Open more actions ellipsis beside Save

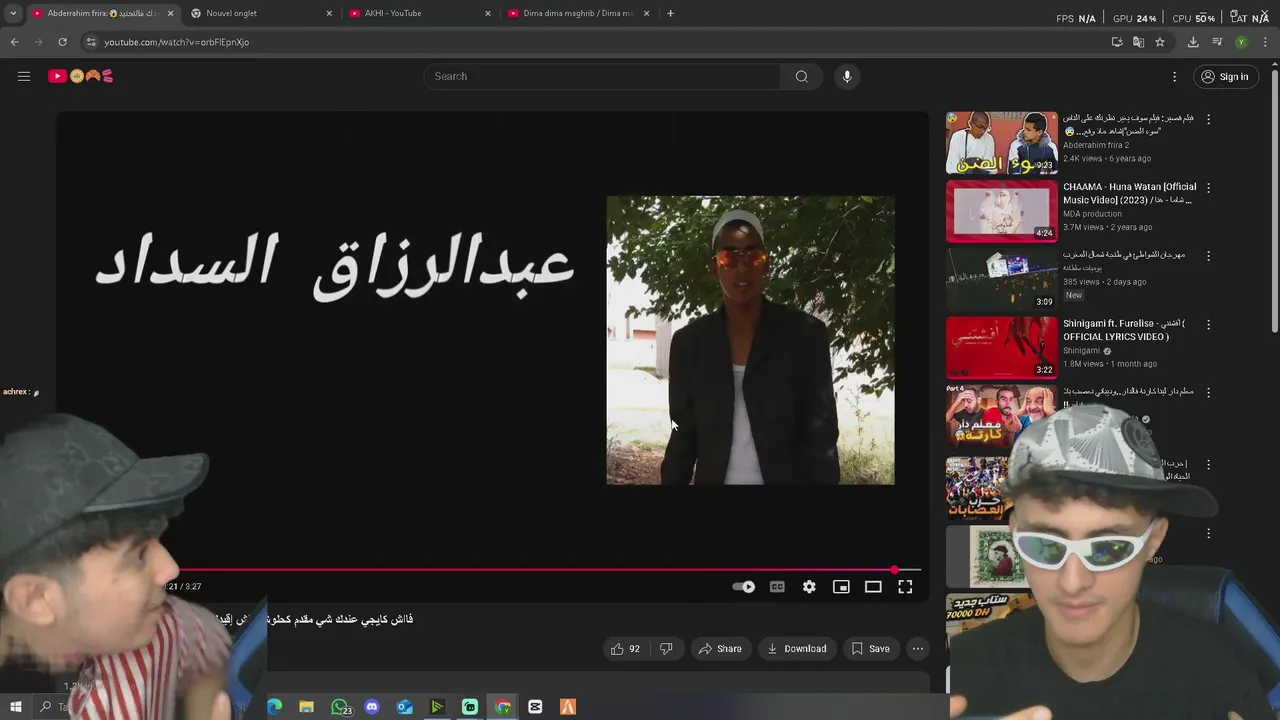[x=918, y=649]
